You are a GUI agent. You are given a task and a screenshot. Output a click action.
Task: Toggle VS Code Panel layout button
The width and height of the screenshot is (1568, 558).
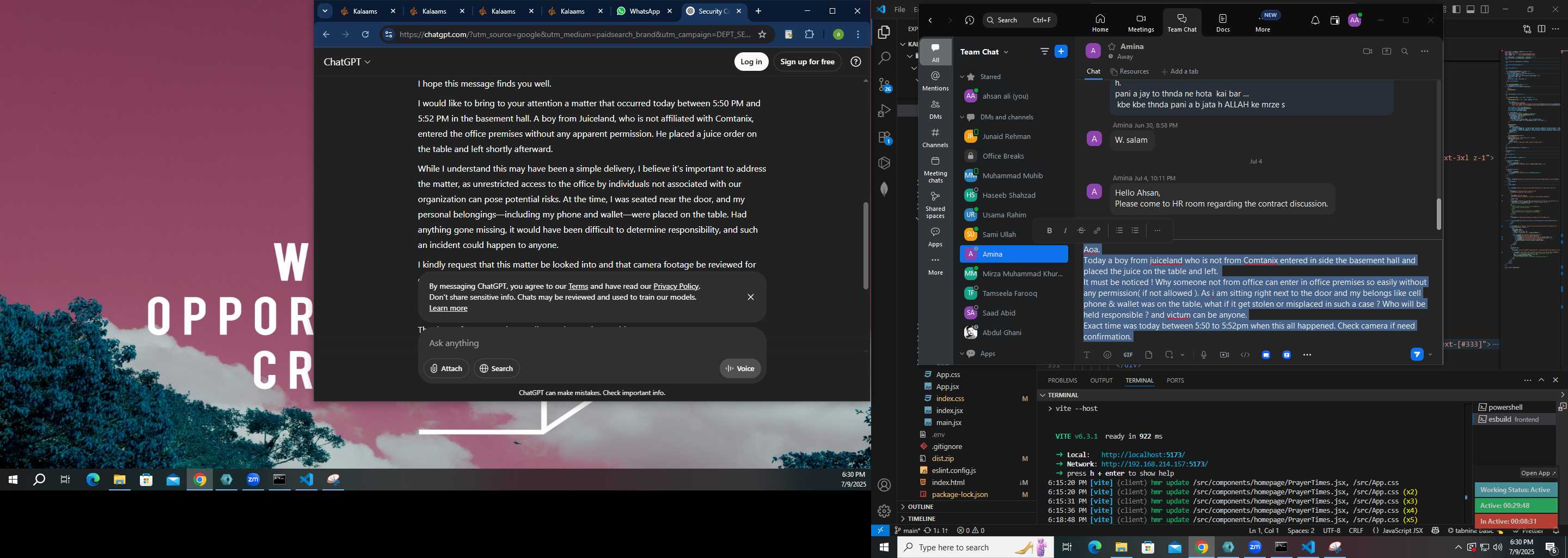(x=1470, y=9)
